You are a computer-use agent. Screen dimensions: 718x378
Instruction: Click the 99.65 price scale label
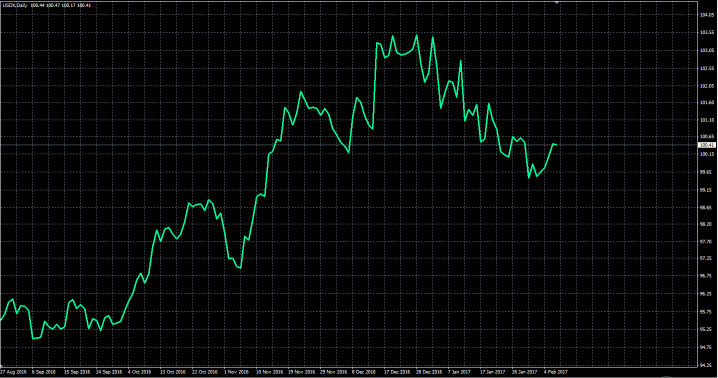coord(706,173)
